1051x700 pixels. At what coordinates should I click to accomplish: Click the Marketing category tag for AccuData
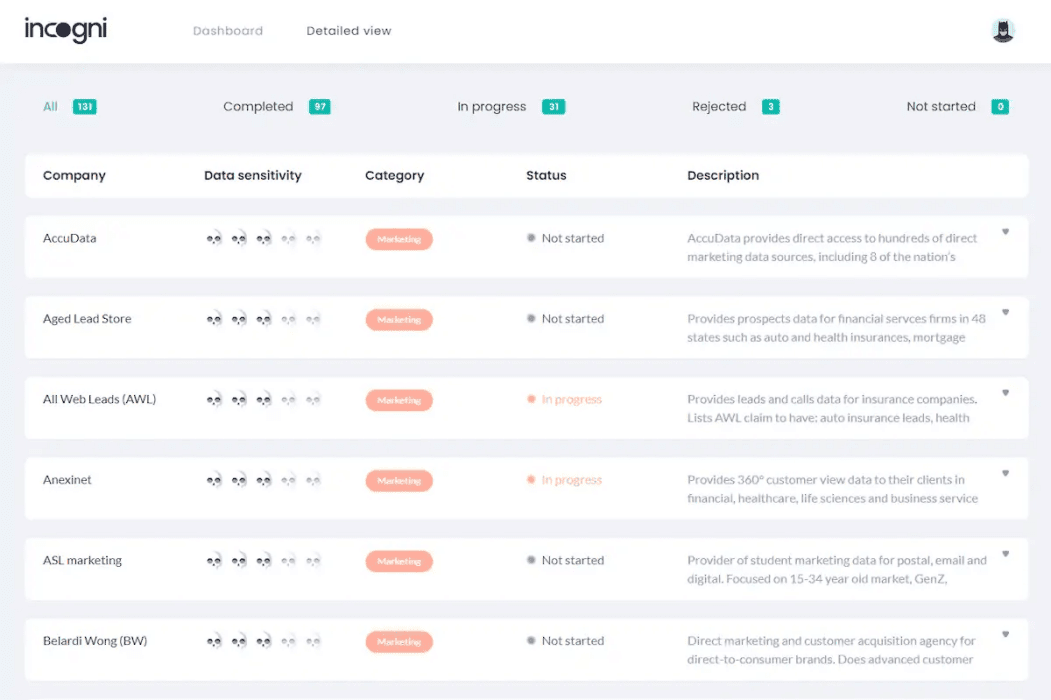(x=399, y=240)
